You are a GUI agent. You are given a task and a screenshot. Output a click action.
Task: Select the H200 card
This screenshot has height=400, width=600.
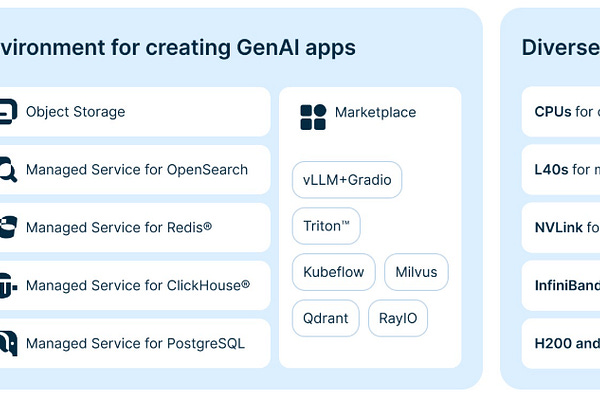coord(561,343)
